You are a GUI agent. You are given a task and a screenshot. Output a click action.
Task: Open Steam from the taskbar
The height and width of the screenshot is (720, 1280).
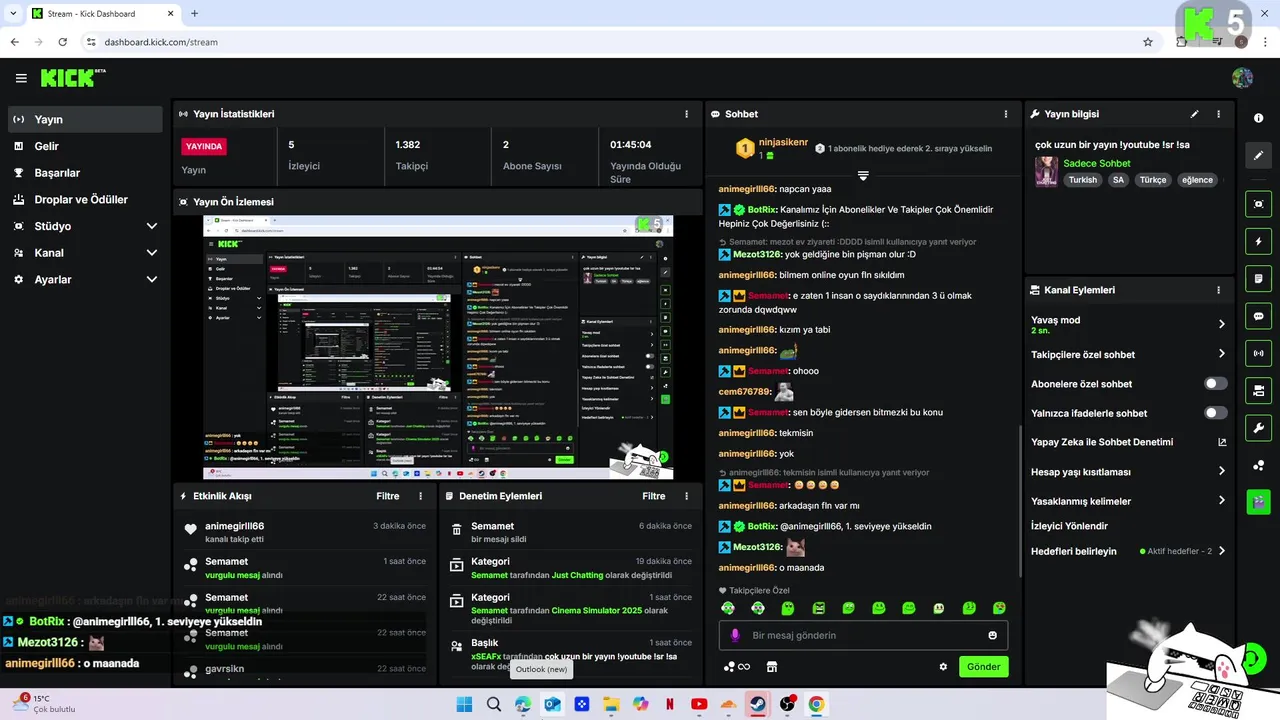758,704
